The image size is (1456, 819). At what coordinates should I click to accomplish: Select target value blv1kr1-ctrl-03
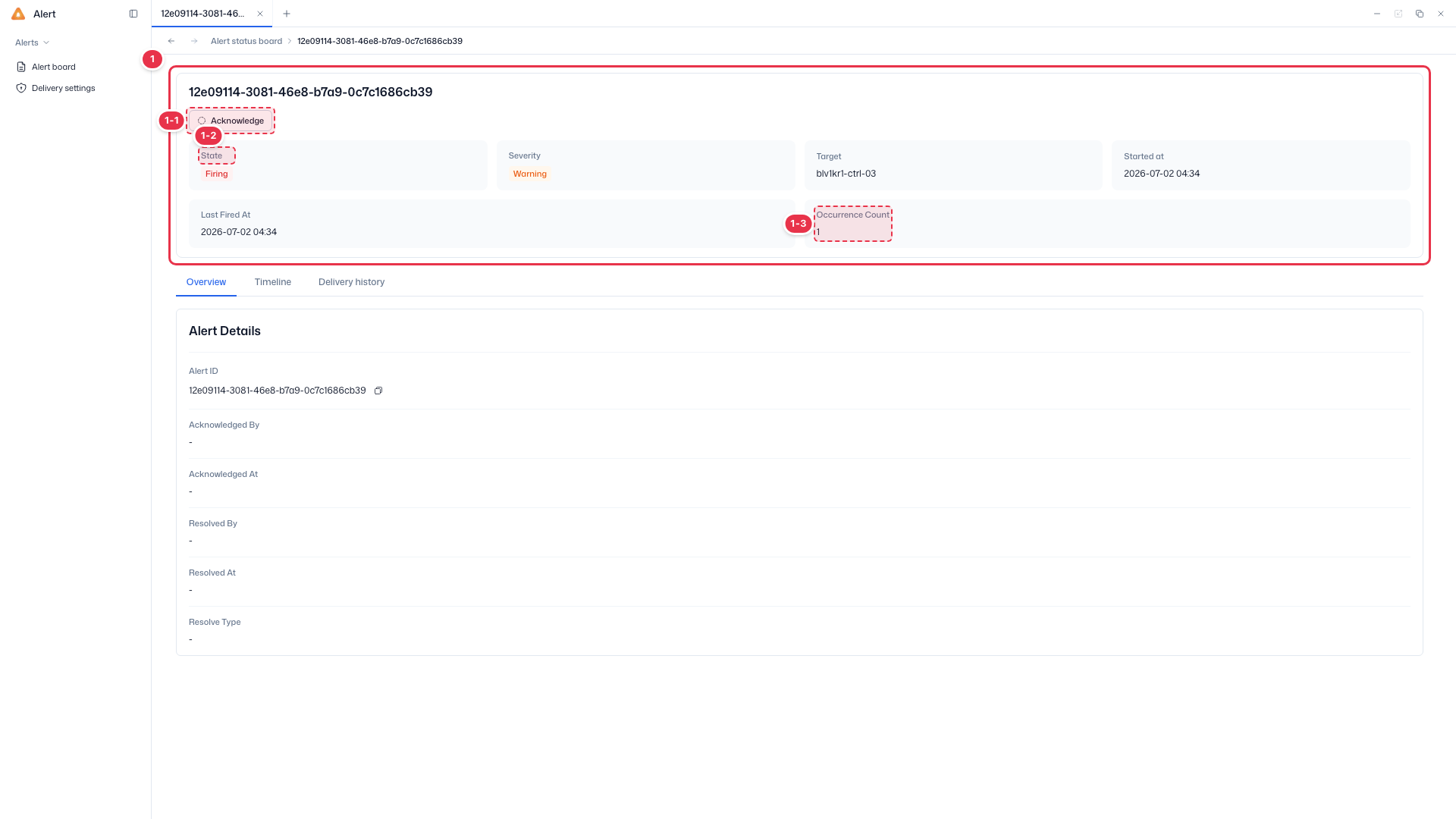point(846,174)
